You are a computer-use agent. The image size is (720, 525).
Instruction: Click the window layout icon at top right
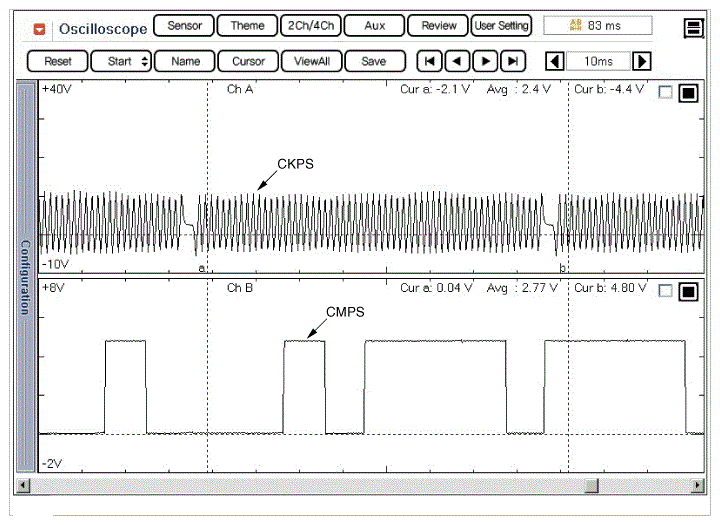(694, 28)
